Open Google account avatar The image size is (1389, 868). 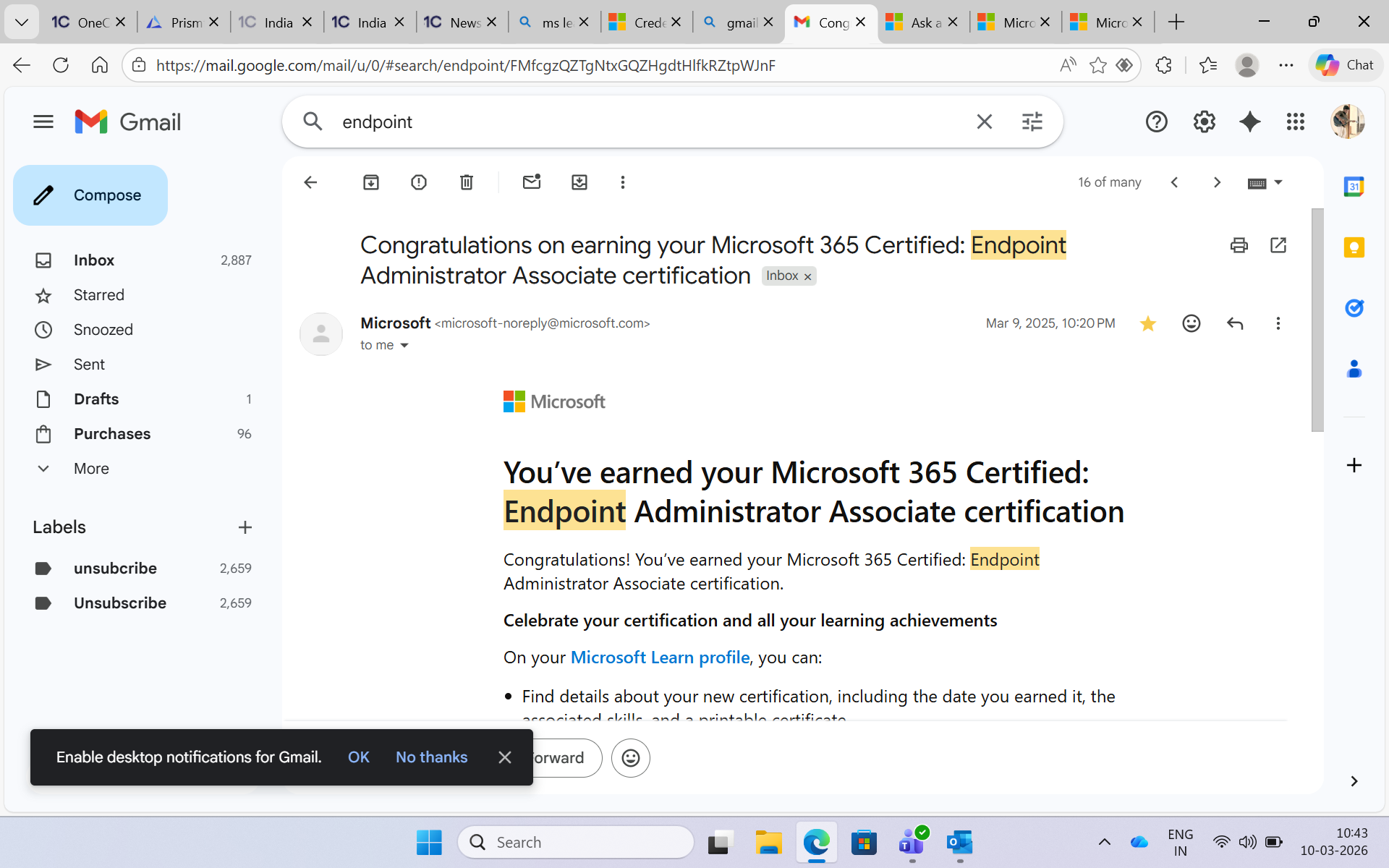1348,122
